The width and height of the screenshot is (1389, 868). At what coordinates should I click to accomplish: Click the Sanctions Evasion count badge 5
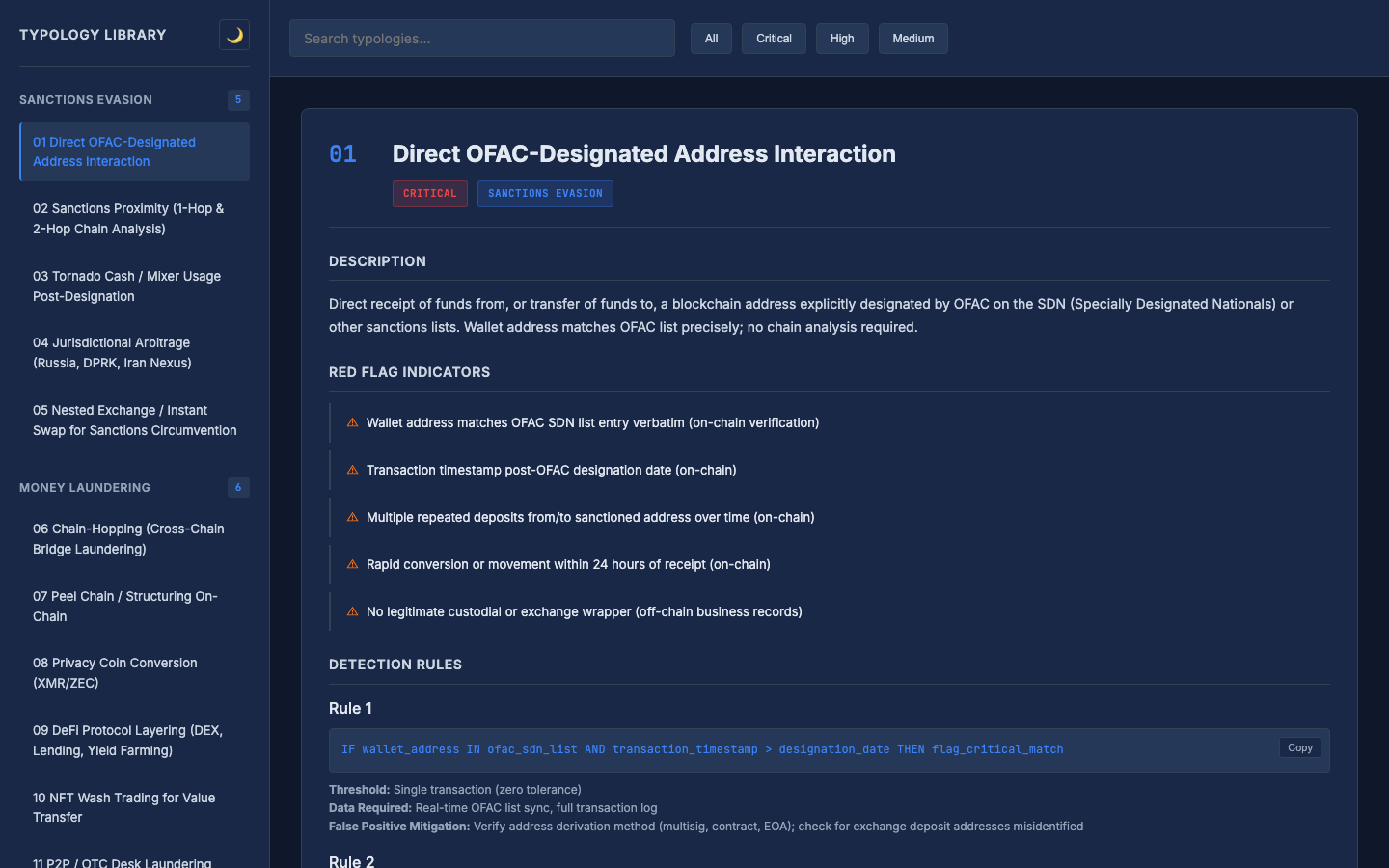click(238, 100)
